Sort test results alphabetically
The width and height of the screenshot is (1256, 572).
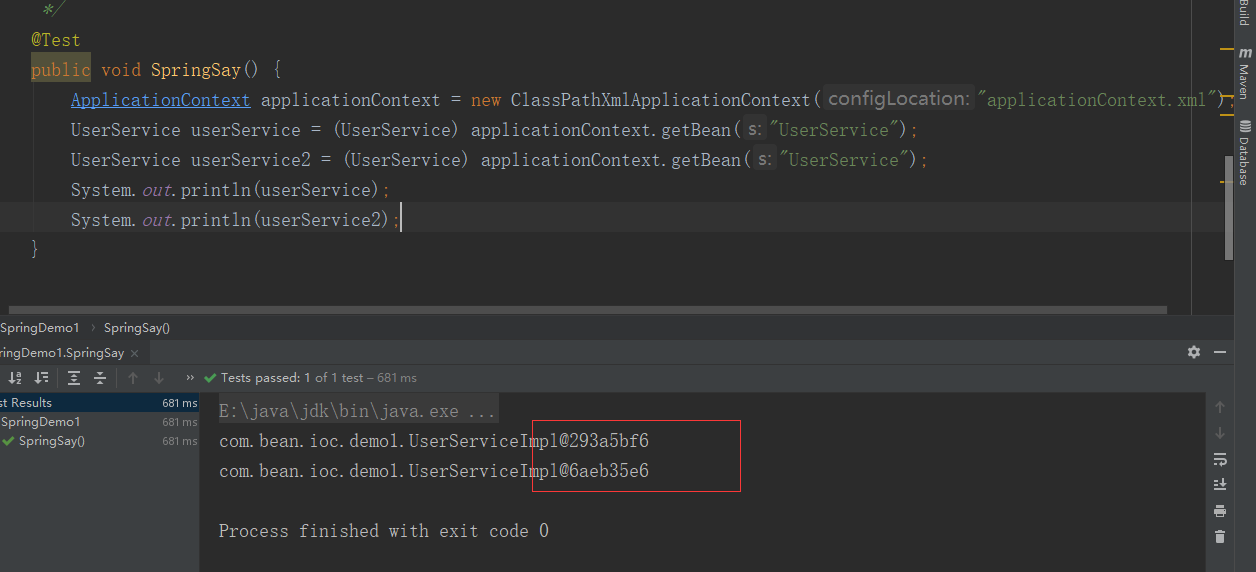coord(15,378)
